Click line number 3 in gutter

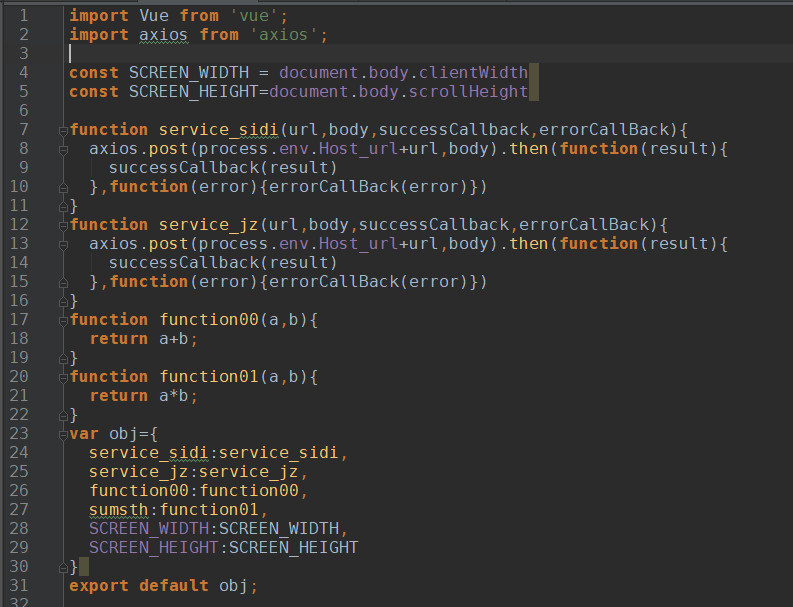point(24,54)
